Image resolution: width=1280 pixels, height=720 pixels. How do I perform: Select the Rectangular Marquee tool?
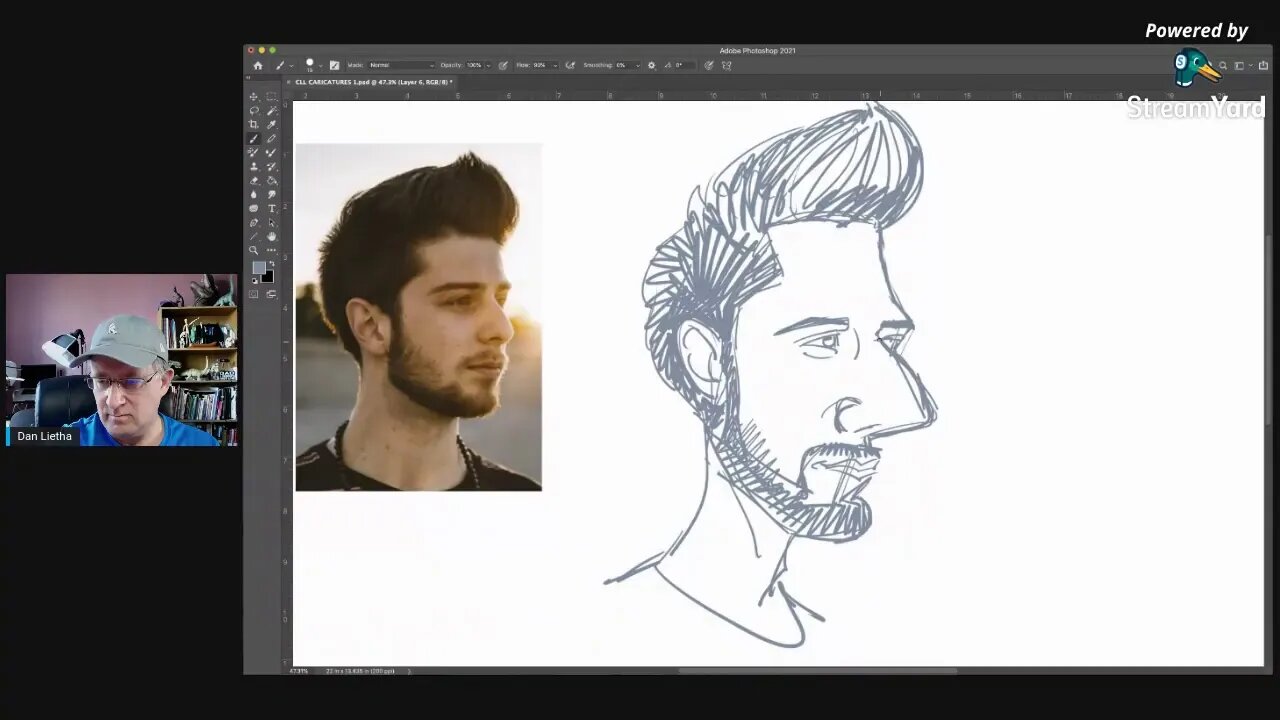point(272,97)
